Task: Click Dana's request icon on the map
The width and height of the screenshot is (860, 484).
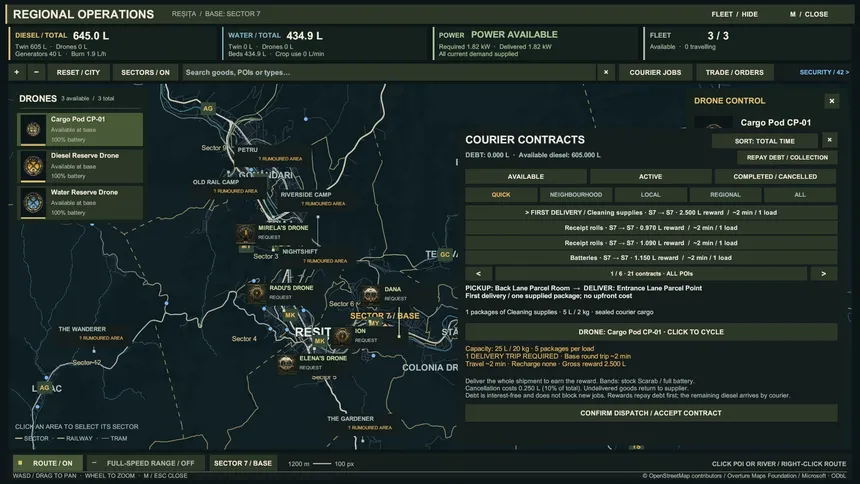Action: (371, 295)
